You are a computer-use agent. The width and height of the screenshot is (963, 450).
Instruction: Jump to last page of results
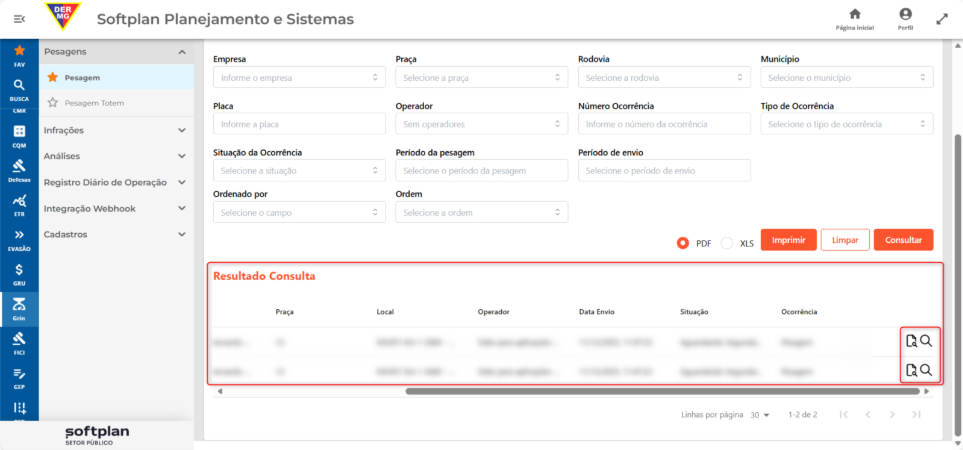point(916,414)
